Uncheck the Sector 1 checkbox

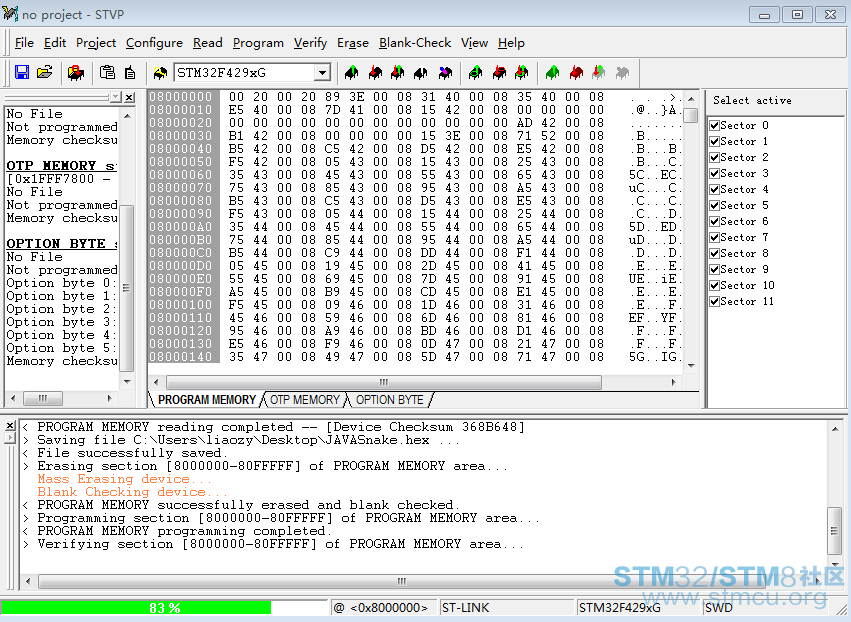[715, 141]
